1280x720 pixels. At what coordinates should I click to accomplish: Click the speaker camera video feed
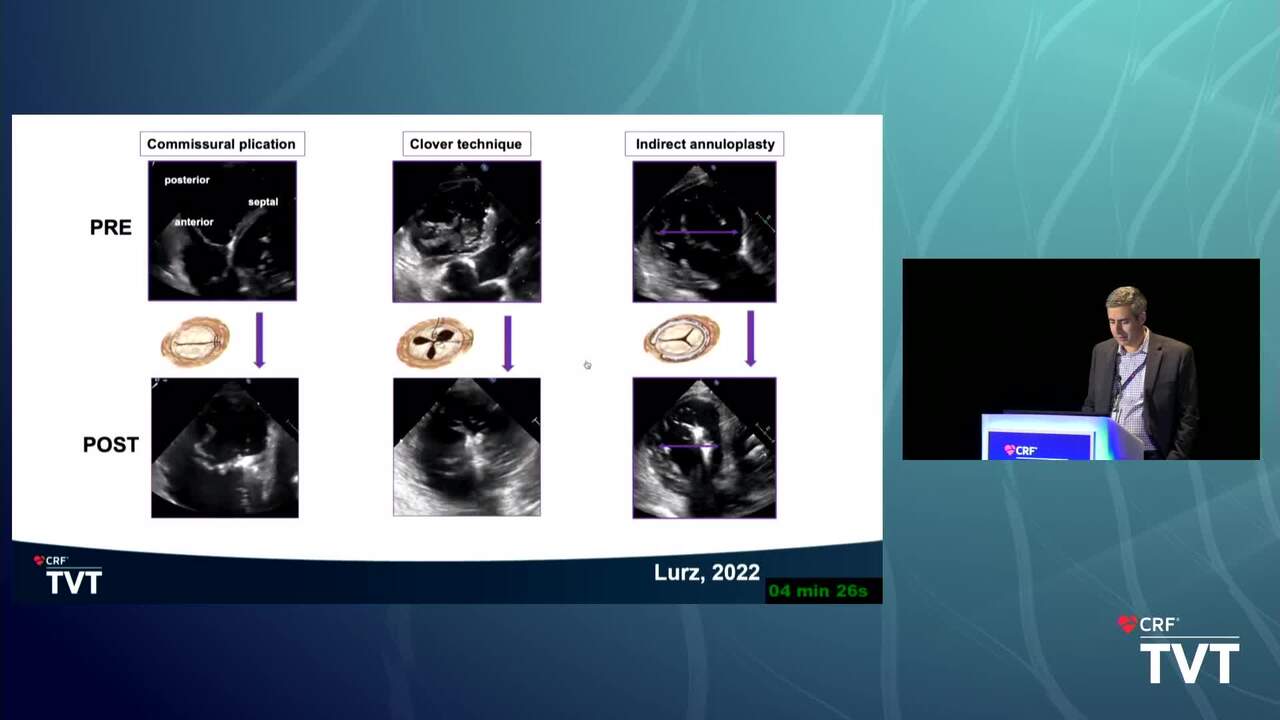click(x=1081, y=359)
